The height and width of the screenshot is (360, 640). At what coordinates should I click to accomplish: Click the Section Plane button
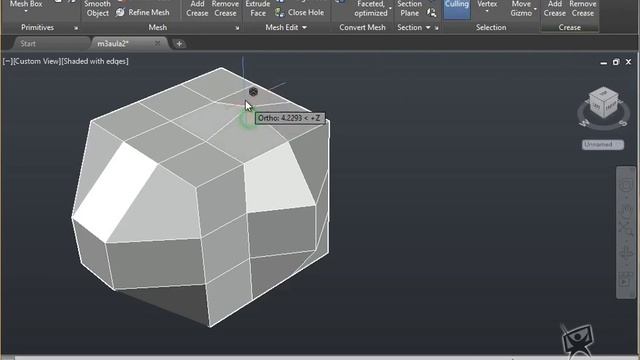pyautogui.click(x=409, y=9)
